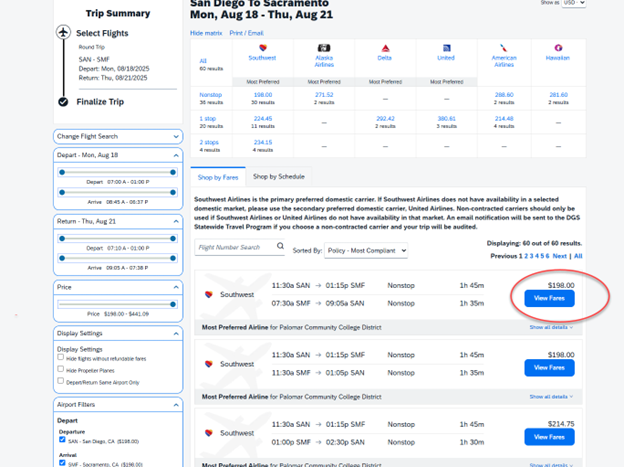
Task: Click the Alaska Airlines logo in matrix
Action: [x=324, y=48]
